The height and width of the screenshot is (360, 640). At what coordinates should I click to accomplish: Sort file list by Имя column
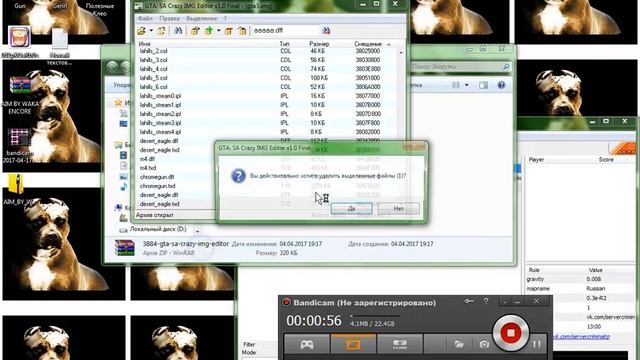click(144, 44)
